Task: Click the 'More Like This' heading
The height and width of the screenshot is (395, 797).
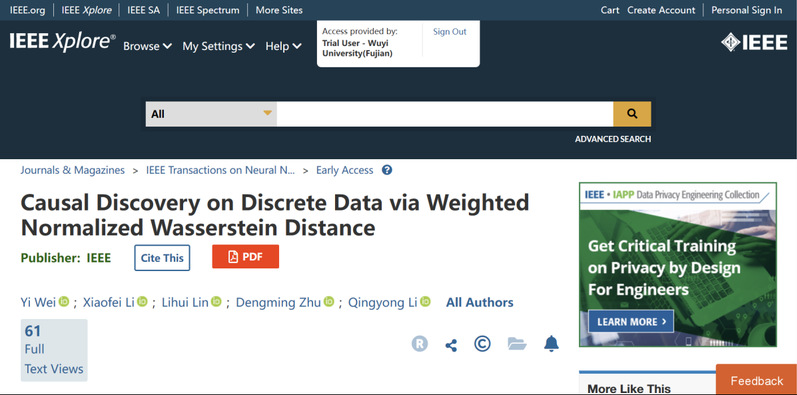Action: pos(629,388)
